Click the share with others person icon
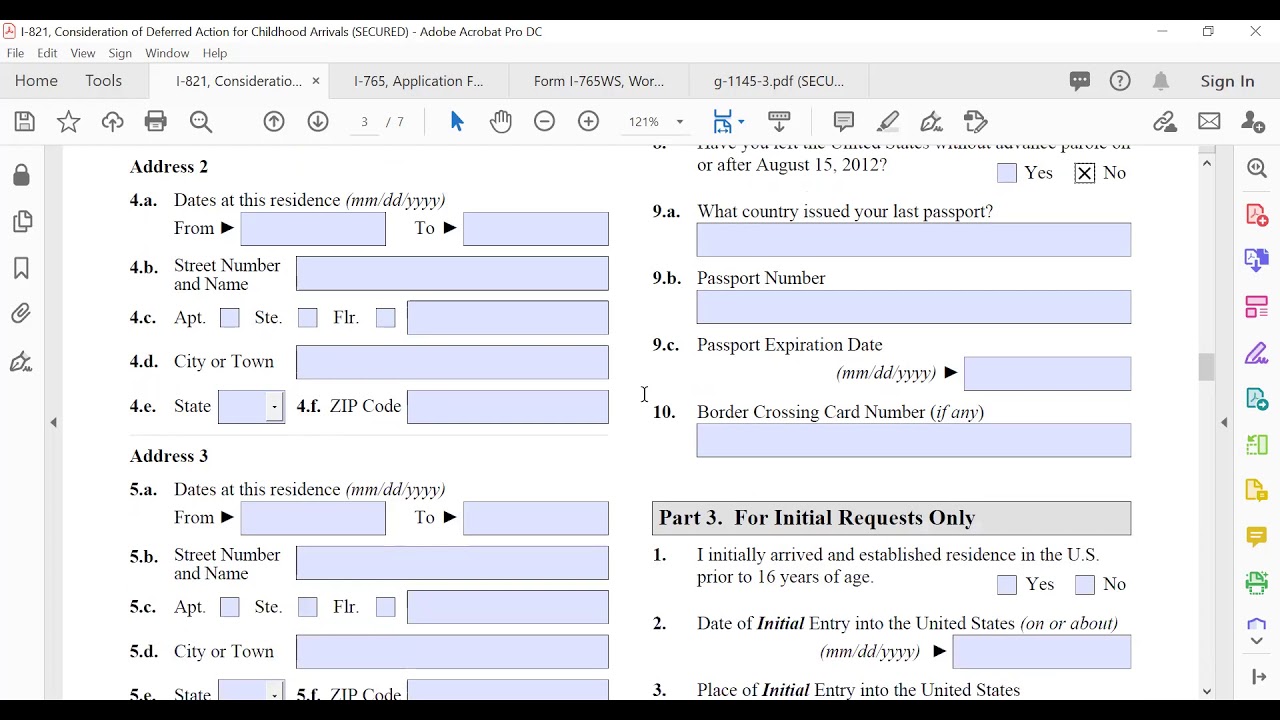 [1253, 122]
